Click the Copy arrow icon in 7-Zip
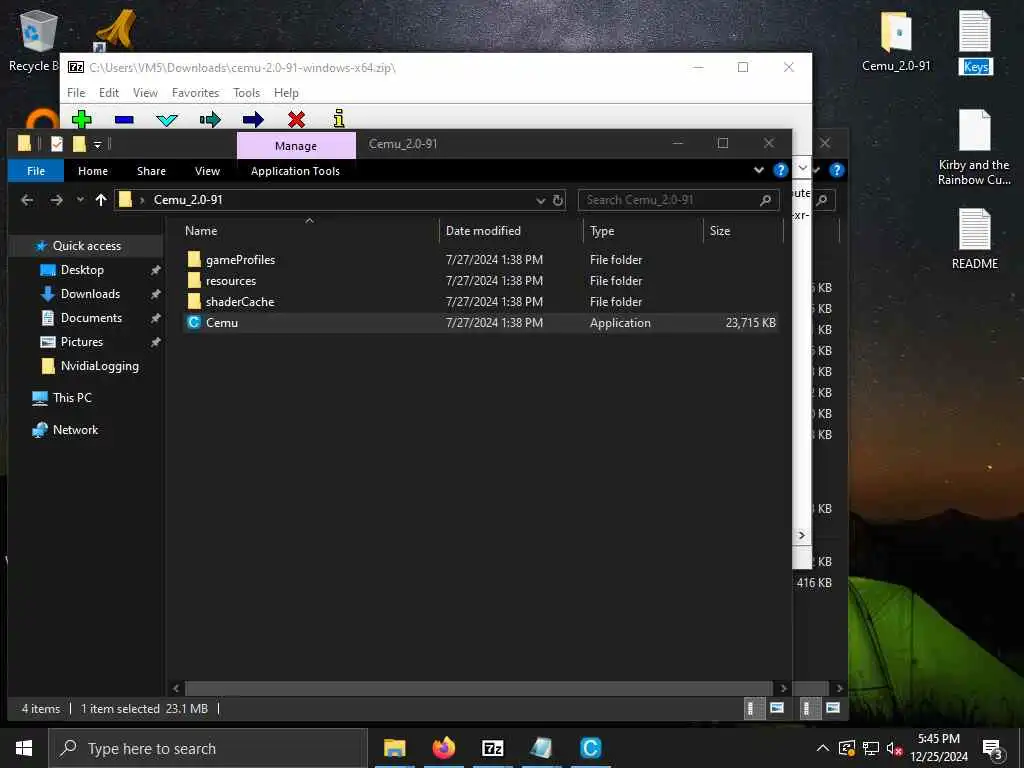Screen dimensions: 1024x768 pyautogui.click(x=210, y=120)
